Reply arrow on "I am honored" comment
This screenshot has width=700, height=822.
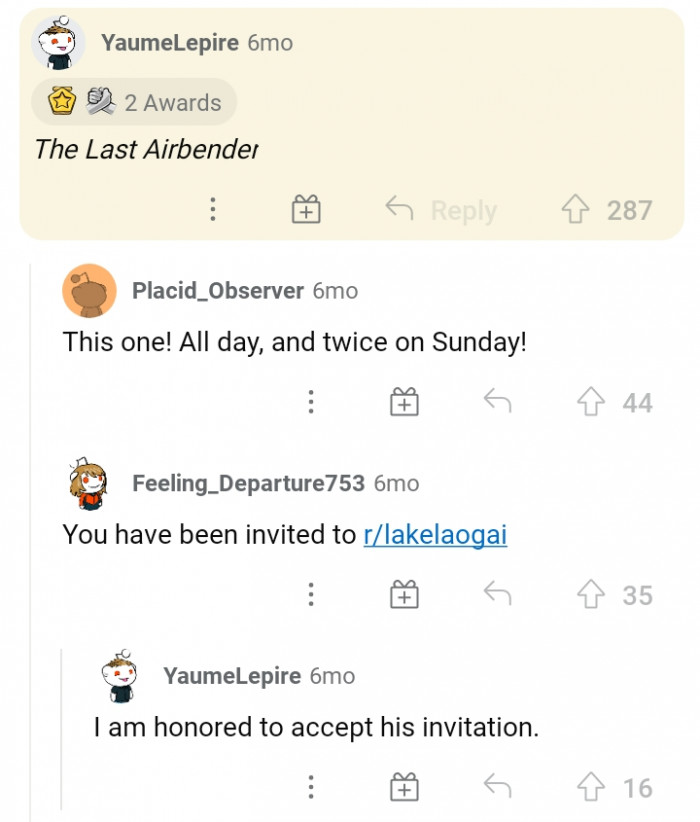[497, 788]
